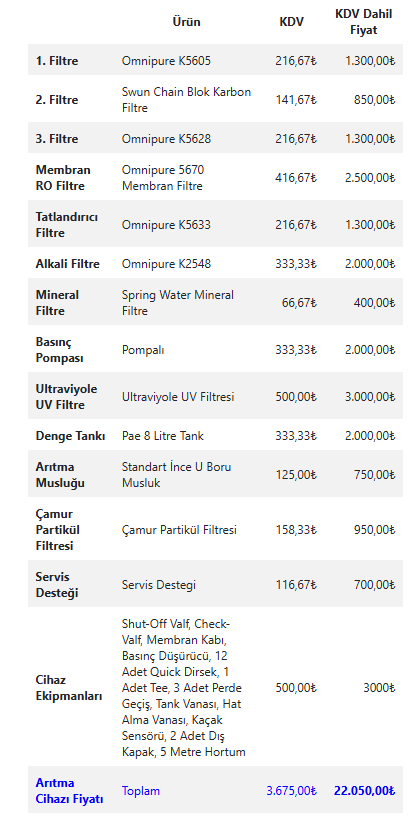The image size is (418, 825).
Task: Select Standart İnce U Boru Musluk
Action: (x=176, y=475)
